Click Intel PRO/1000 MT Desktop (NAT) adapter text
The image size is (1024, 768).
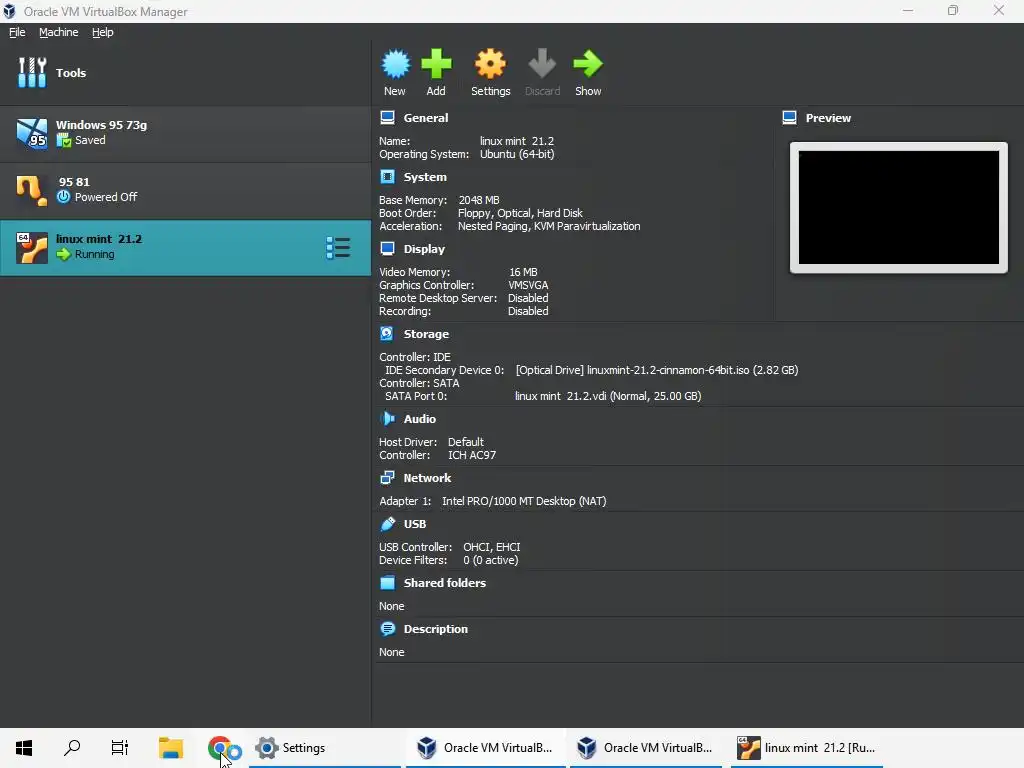click(x=524, y=501)
